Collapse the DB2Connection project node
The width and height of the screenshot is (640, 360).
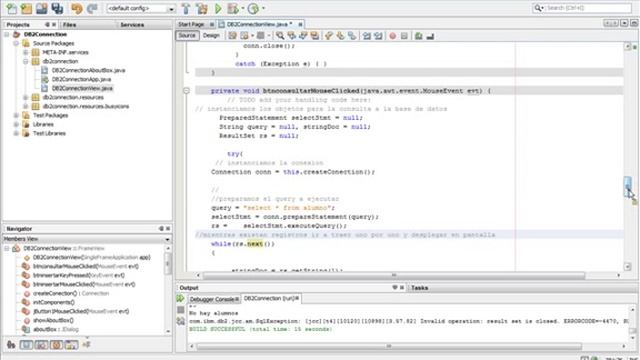coord(7,34)
